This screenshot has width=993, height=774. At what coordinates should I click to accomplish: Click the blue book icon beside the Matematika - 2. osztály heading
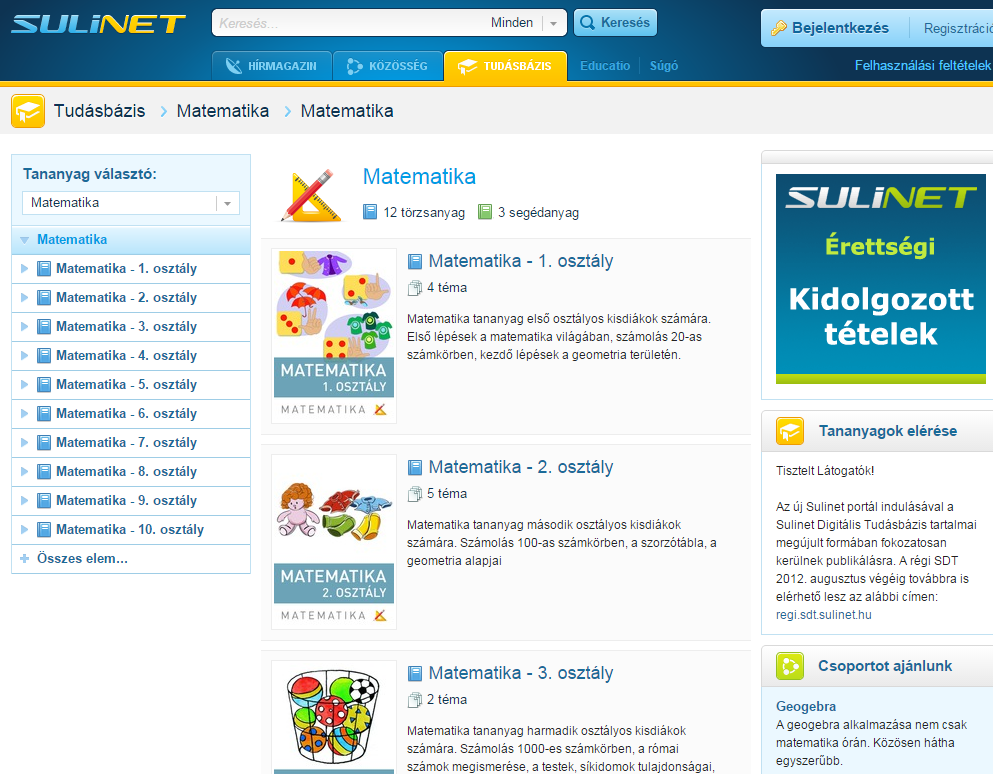coord(415,467)
